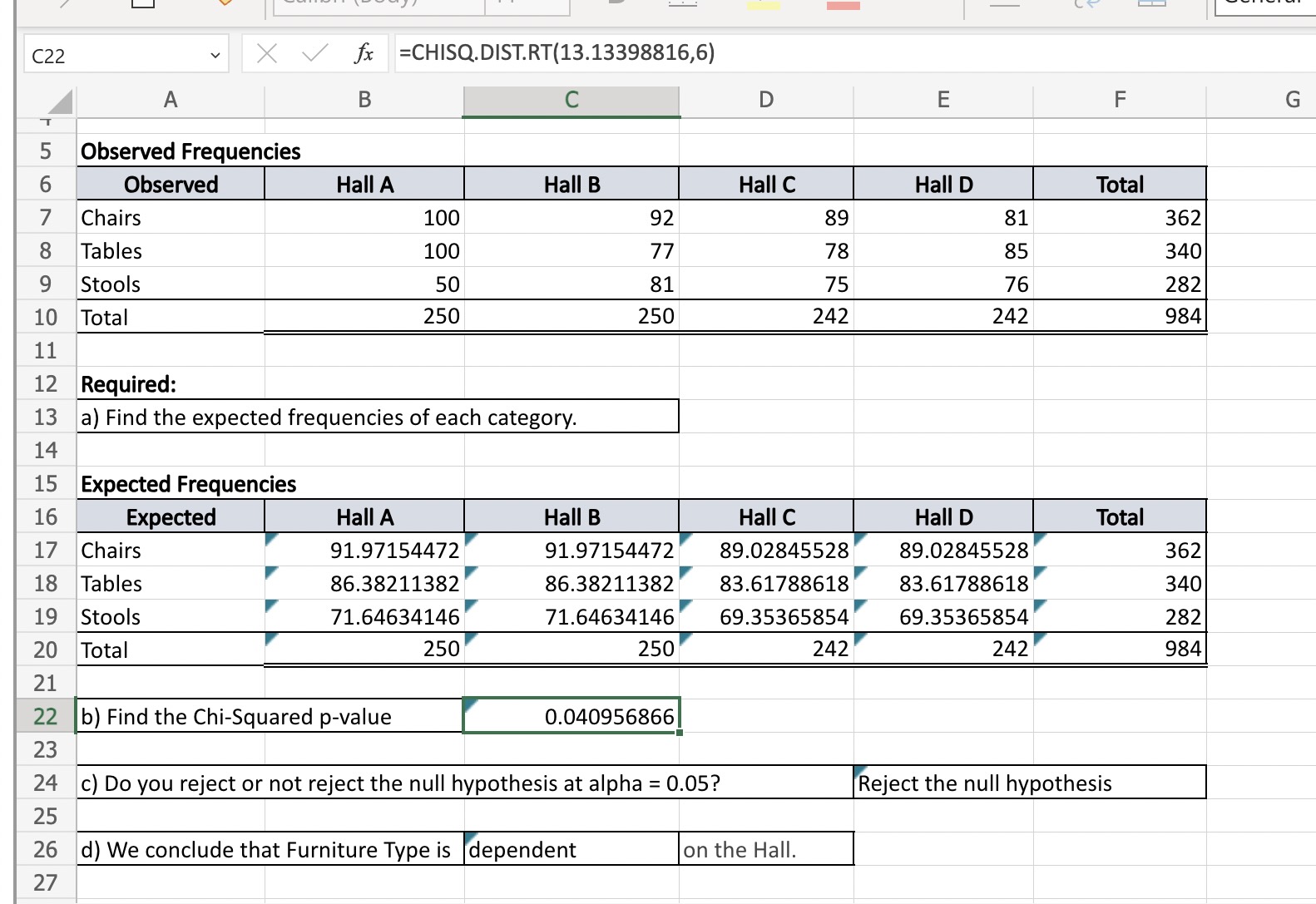Cancel the formula edit with X
This screenshot has width=1316, height=904.
point(266,54)
